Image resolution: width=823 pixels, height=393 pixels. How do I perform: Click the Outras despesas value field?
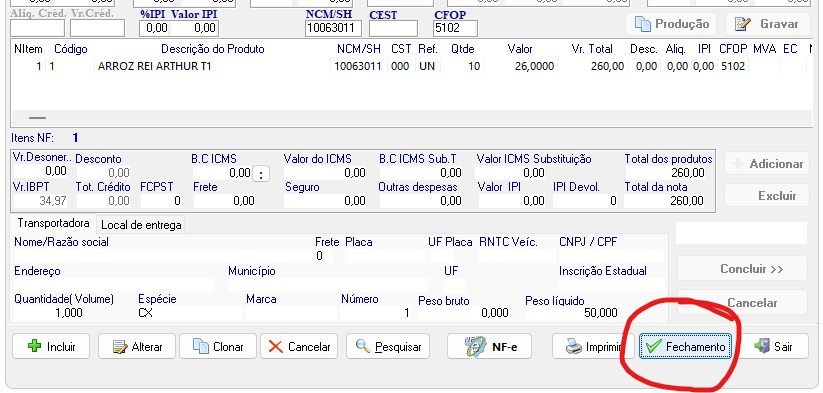(x=421, y=200)
